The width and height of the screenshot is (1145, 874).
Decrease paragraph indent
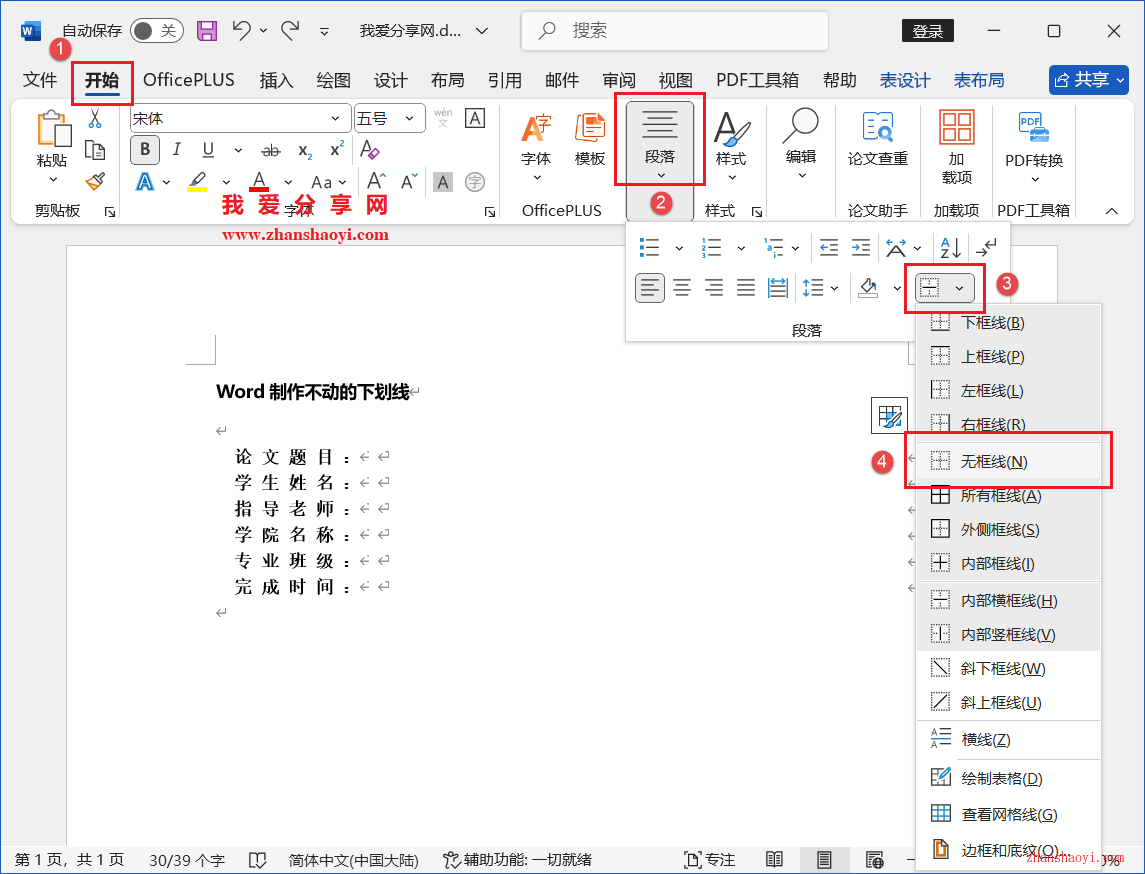[828, 248]
